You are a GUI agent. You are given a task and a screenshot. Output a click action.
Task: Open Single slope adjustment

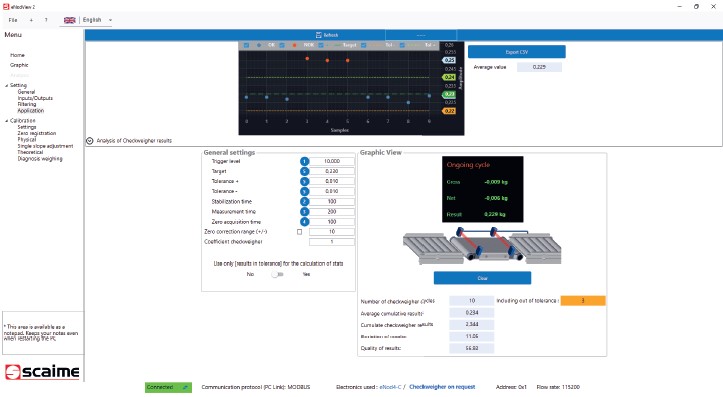pyautogui.click(x=45, y=146)
